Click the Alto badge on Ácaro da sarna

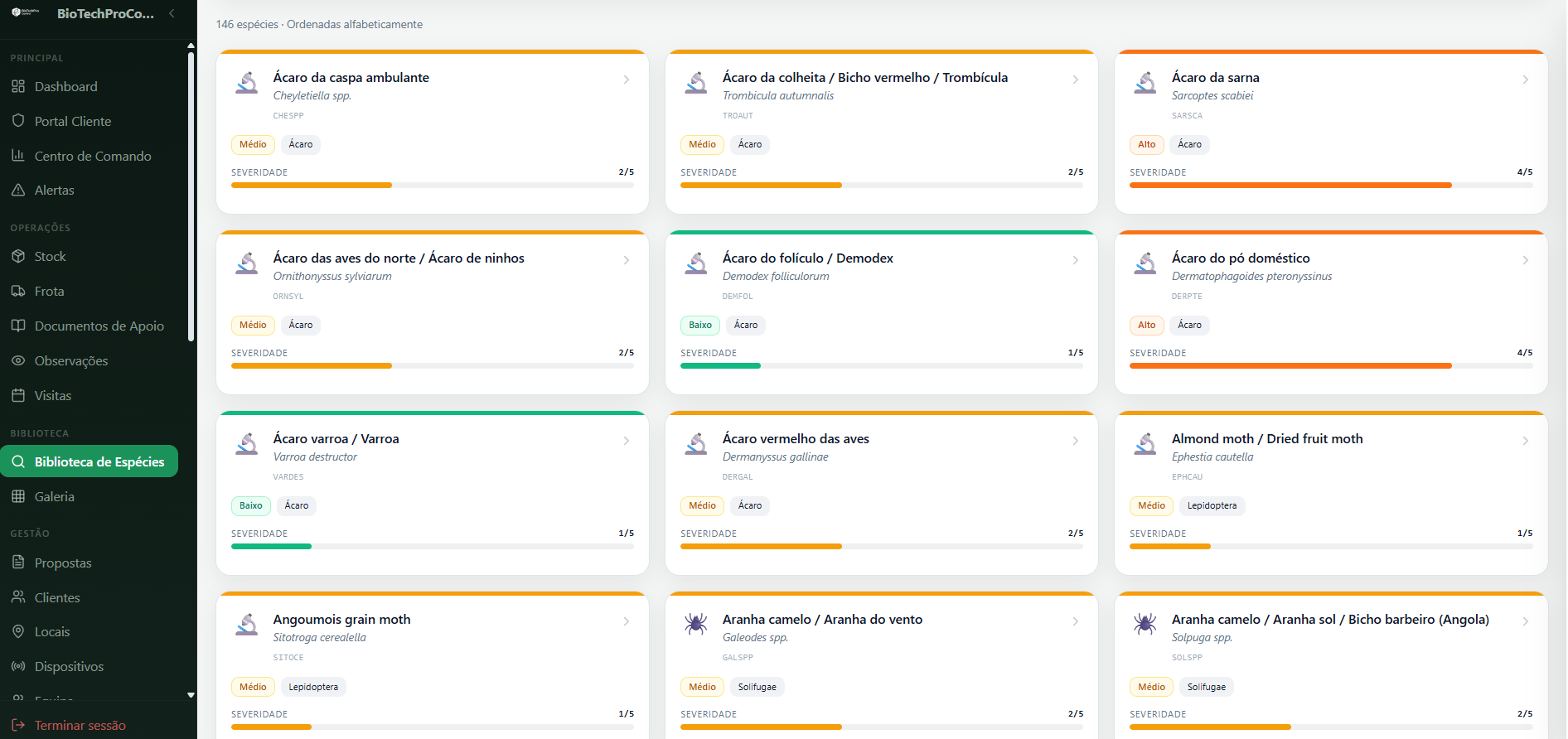(1147, 144)
